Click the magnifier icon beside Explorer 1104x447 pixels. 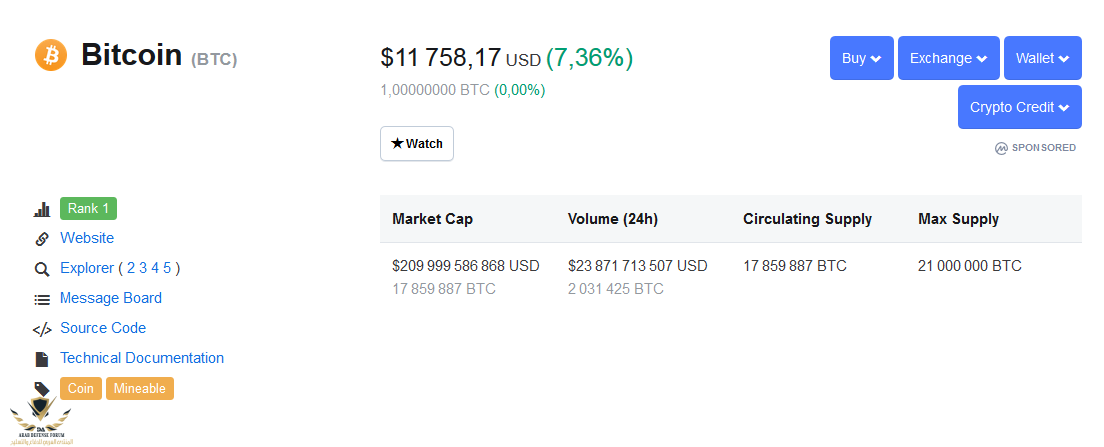[42, 269]
